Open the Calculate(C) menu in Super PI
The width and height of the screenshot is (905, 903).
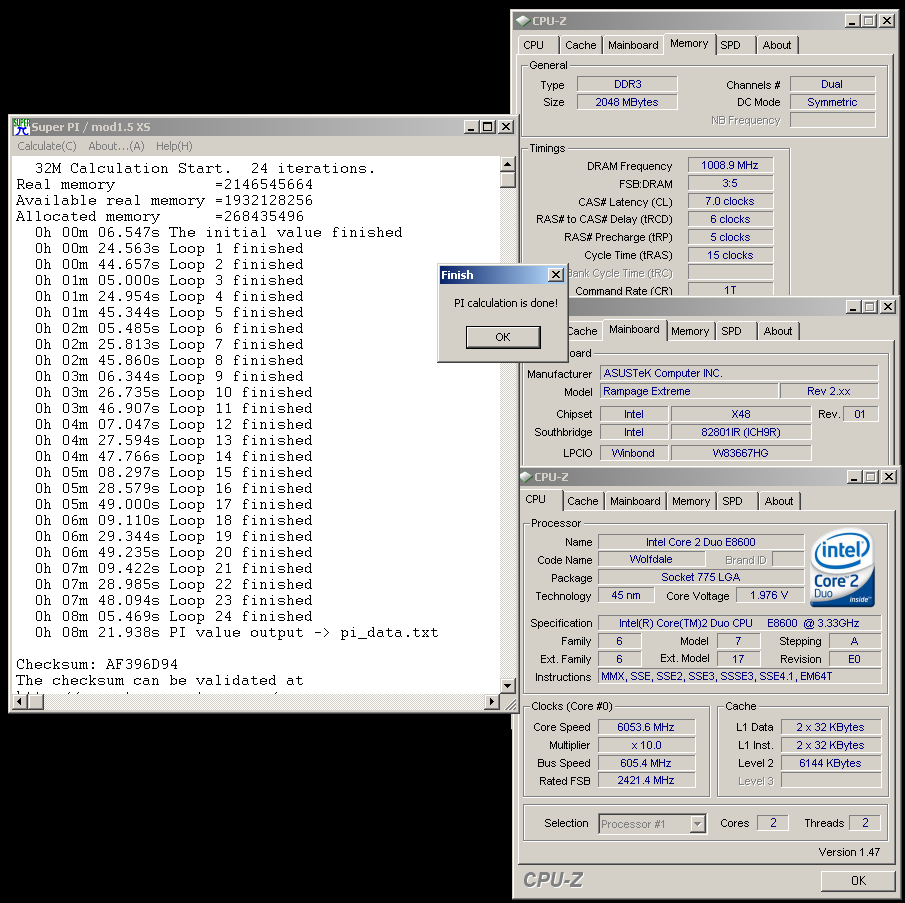(x=47, y=146)
